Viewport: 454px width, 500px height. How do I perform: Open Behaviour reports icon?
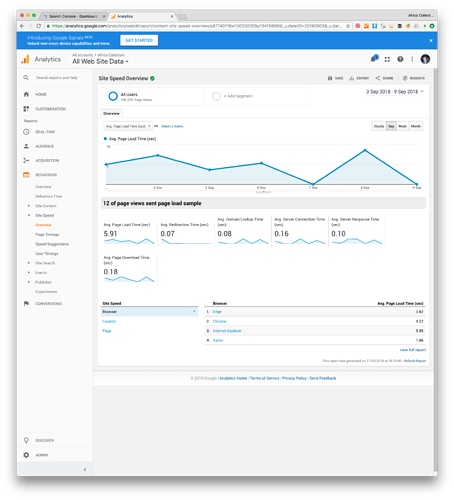tap(26, 175)
